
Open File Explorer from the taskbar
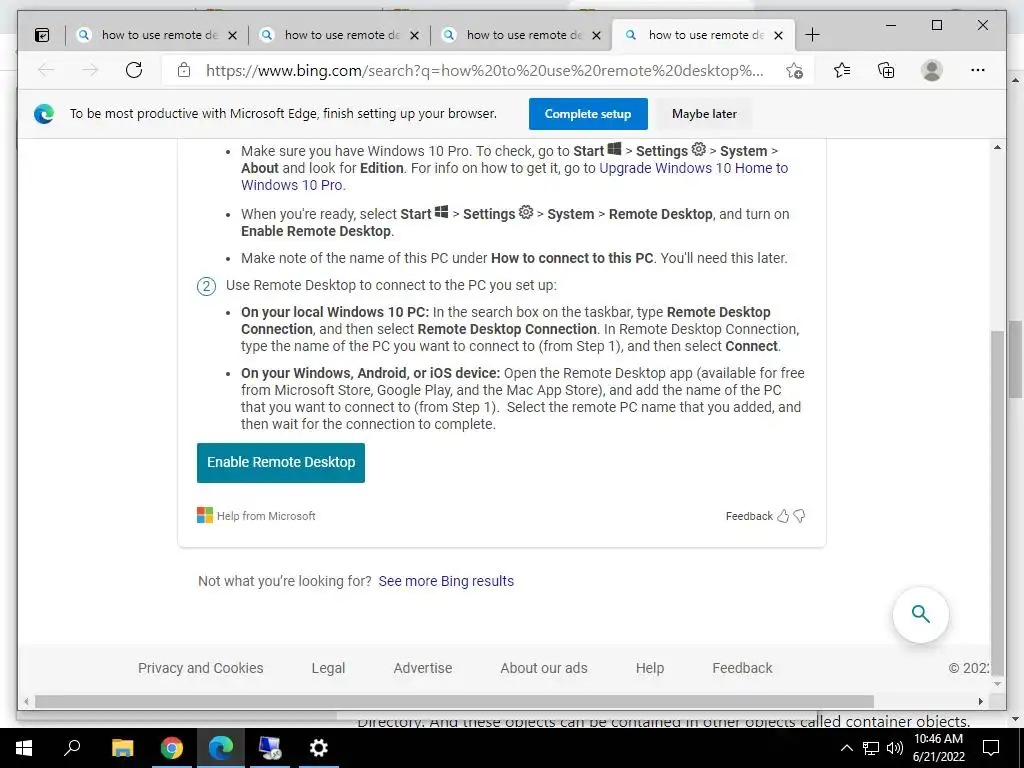122,748
